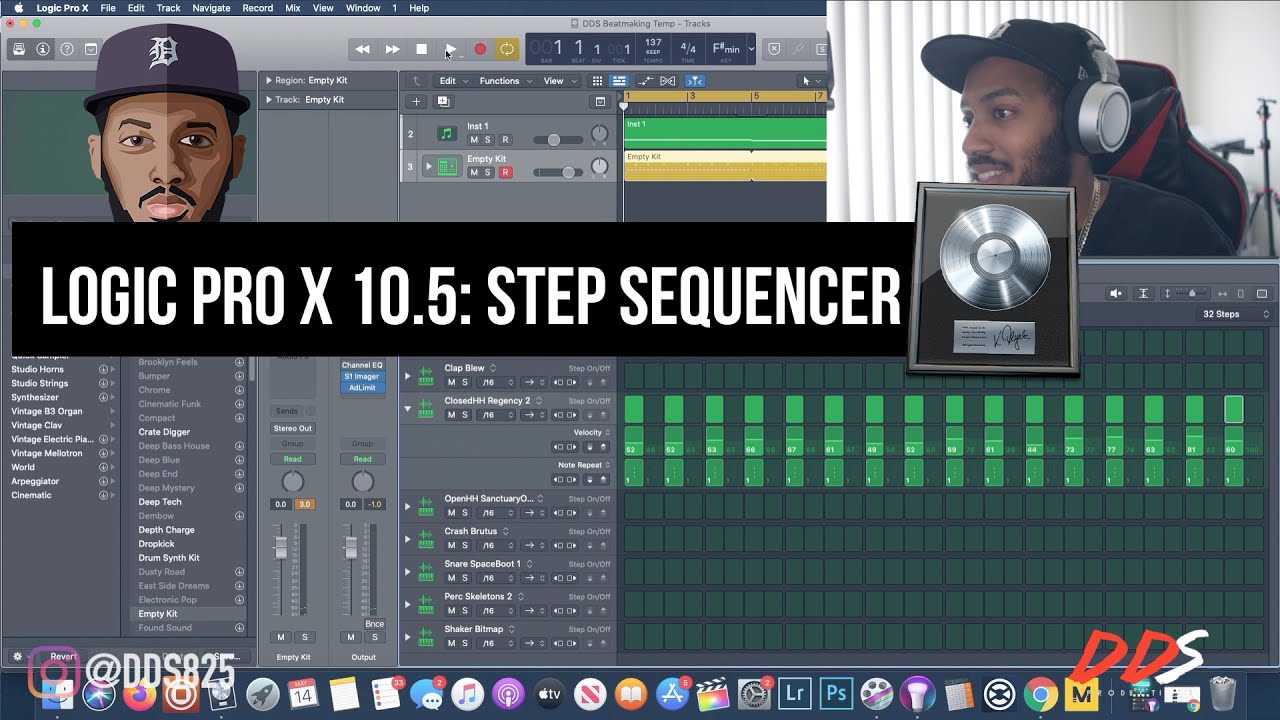Mute the Shaker Bitmap row
Viewport: 1280px width, 720px height.
[x=451, y=643]
